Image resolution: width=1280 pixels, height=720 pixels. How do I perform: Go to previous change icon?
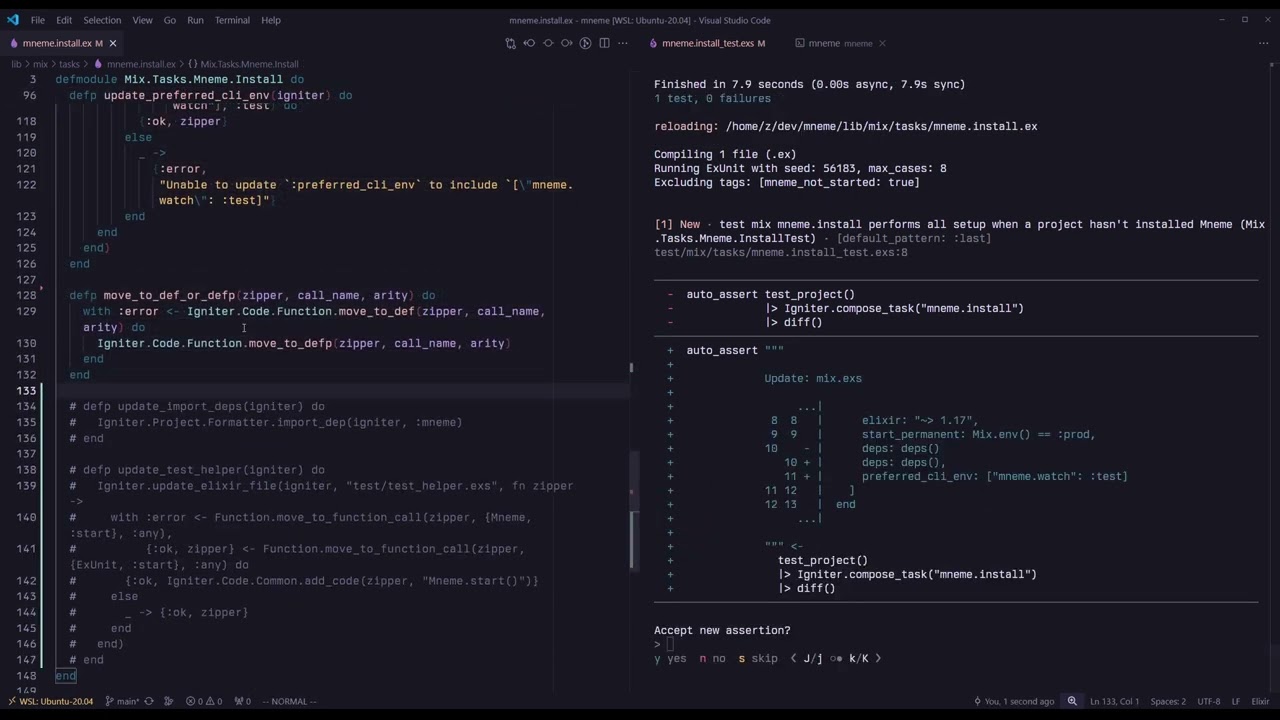(529, 43)
